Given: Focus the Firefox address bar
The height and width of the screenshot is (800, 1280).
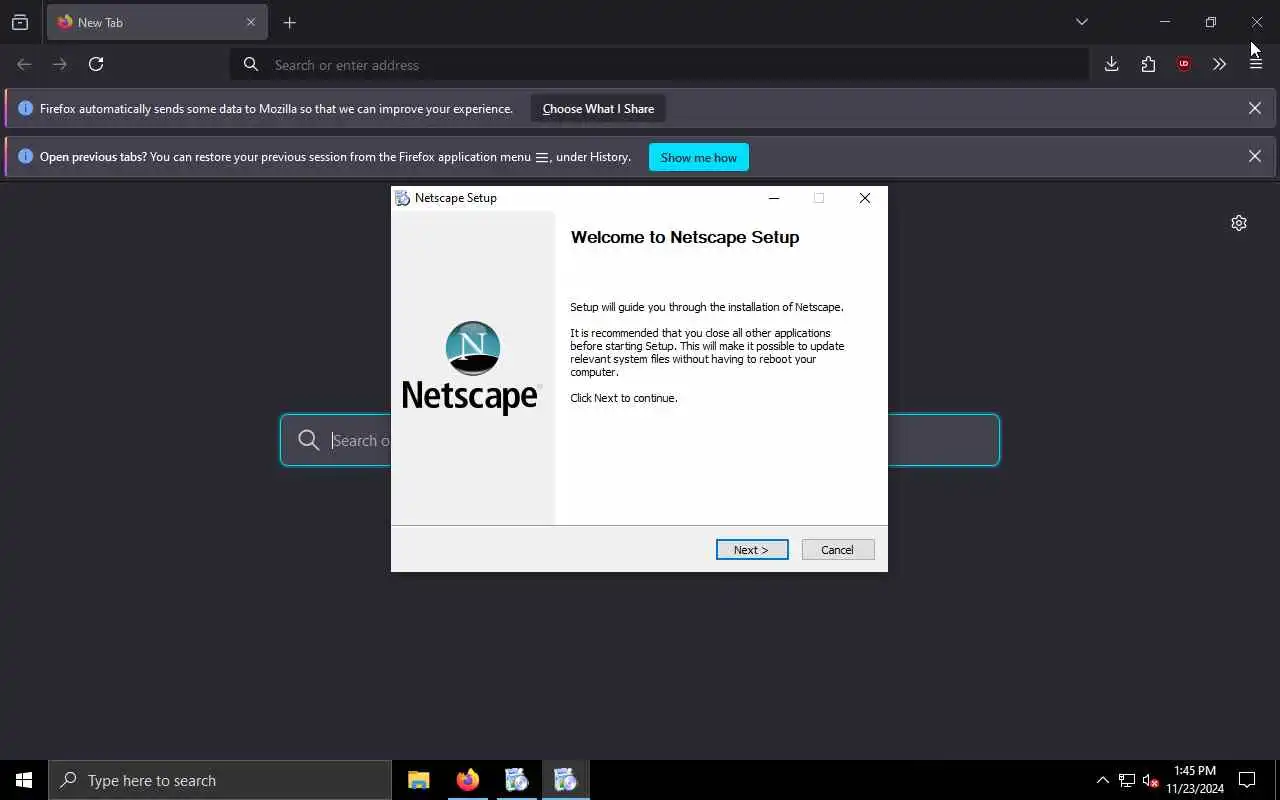Looking at the screenshot, I should [x=660, y=64].
